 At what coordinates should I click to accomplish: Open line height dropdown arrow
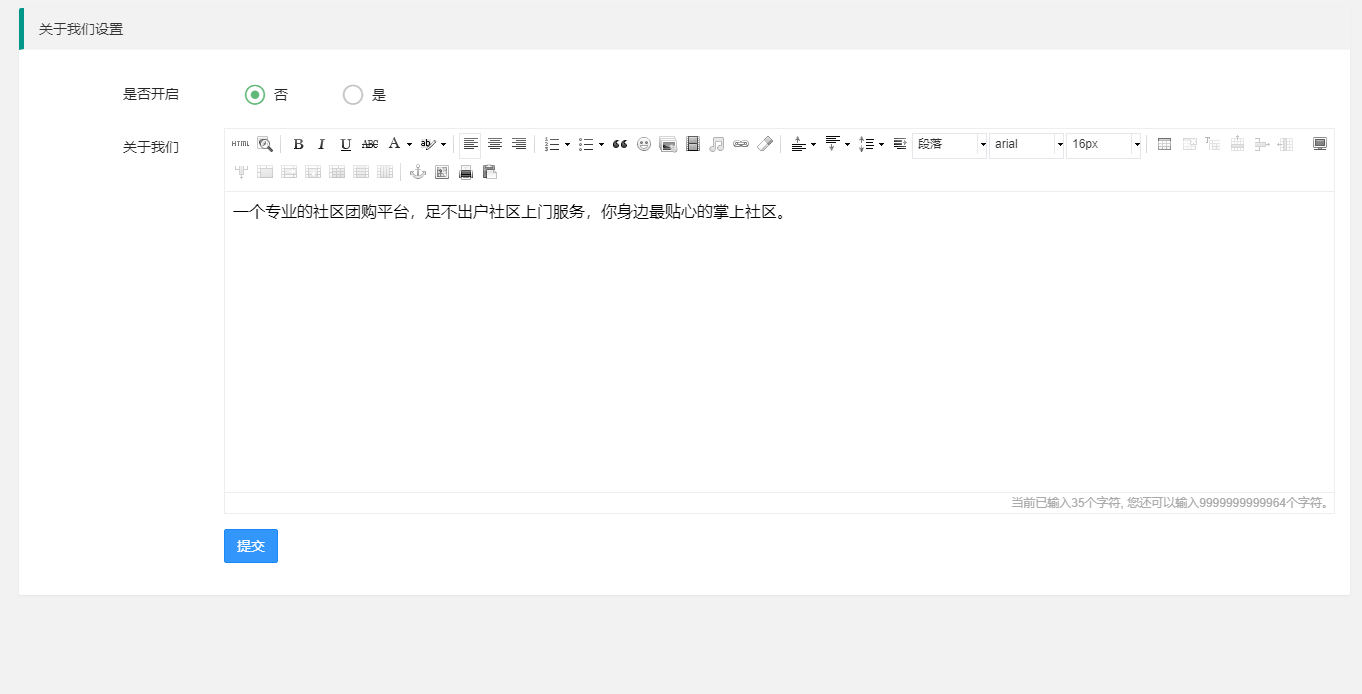click(x=881, y=145)
